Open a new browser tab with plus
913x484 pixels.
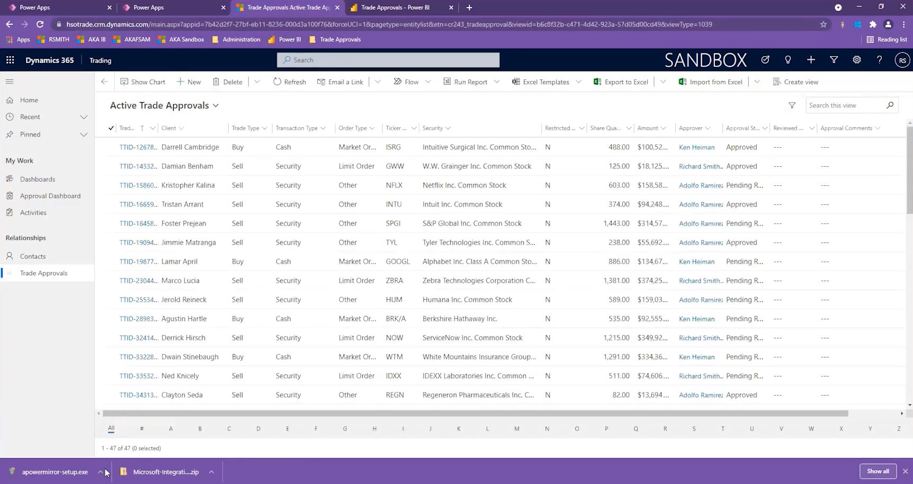point(469,8)
